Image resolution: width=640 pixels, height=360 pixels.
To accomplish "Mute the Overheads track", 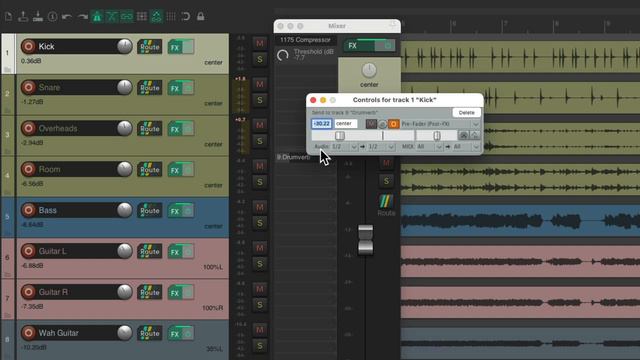I will tap(260, 125).
